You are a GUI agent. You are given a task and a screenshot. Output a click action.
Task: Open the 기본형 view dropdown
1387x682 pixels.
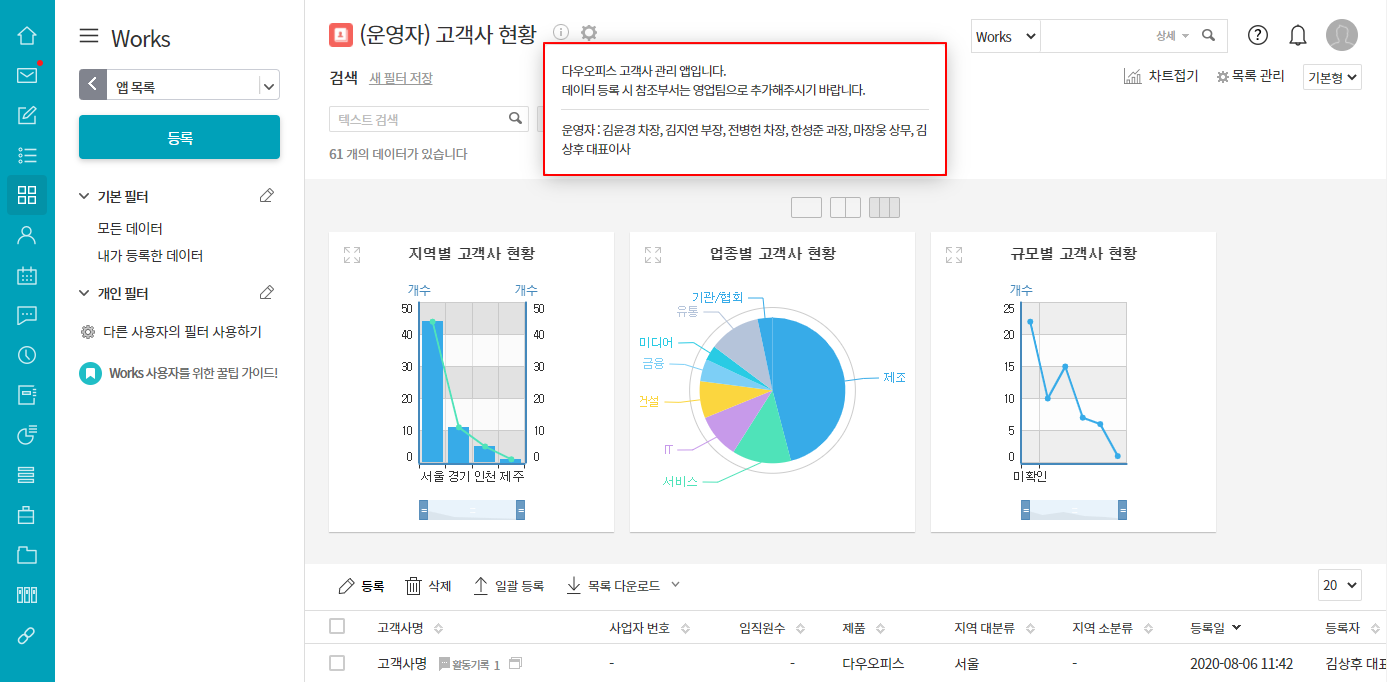tap(1332, 77)
